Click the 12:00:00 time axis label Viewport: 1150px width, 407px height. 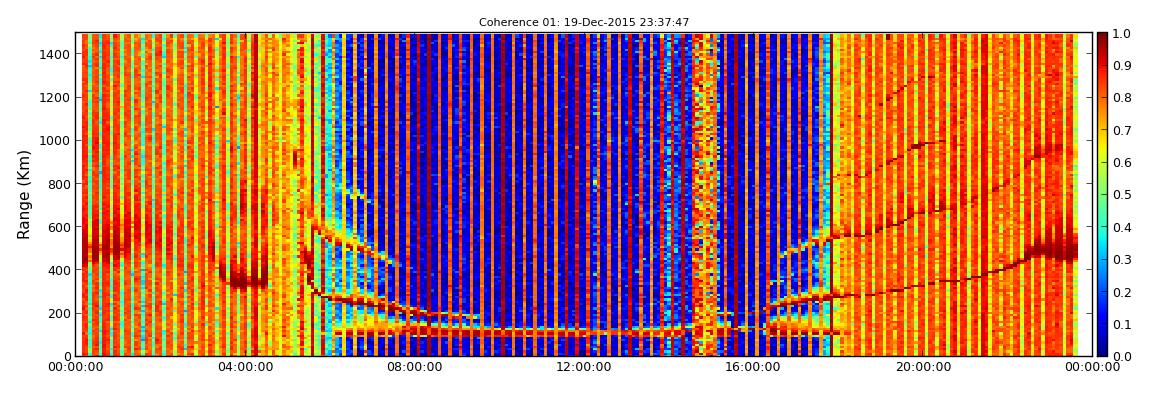pyautogui.click(x=584, y=367)
